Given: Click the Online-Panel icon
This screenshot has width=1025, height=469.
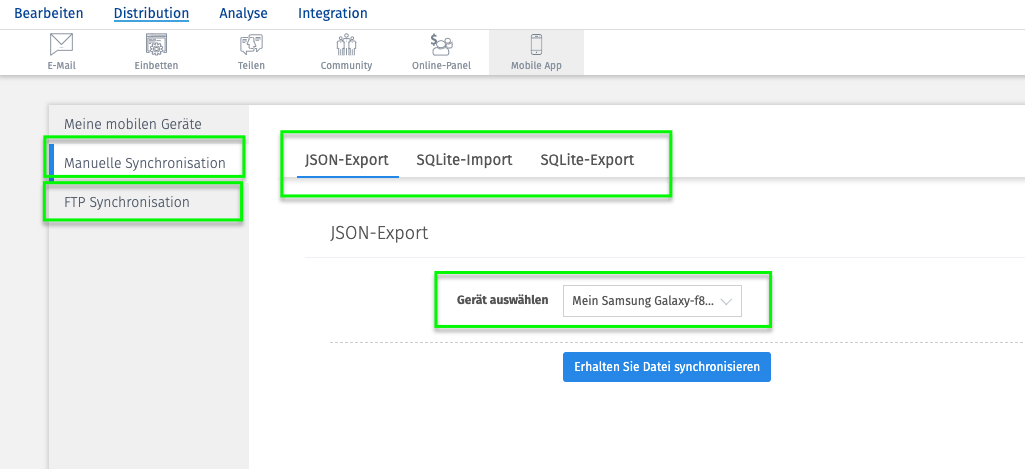Looking at the screenshot, I should click(x=441, y=44).
